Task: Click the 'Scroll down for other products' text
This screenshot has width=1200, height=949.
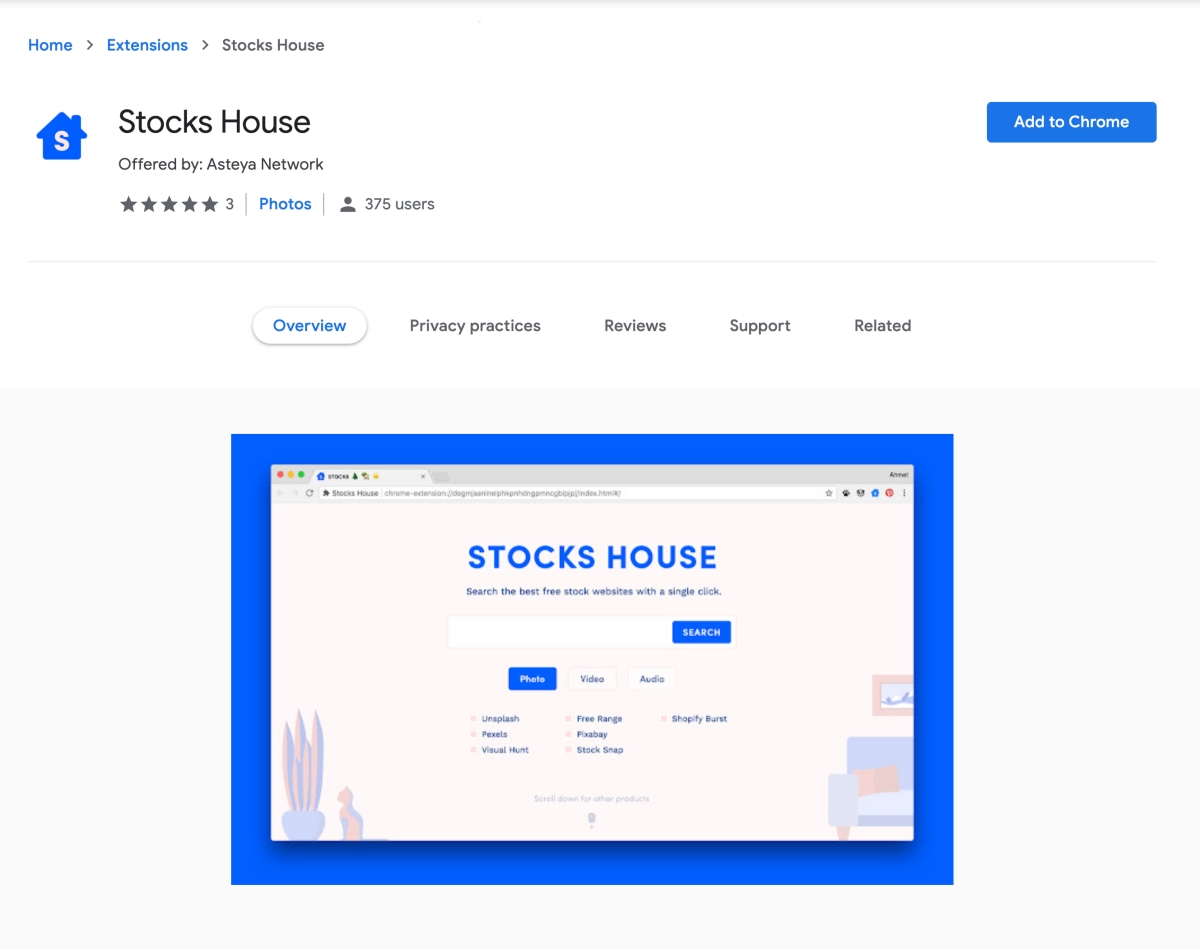Action: (592, 799)
